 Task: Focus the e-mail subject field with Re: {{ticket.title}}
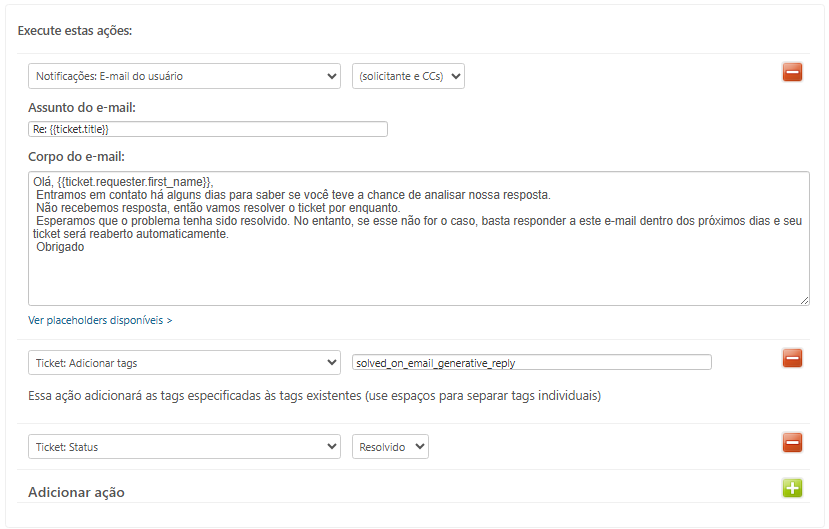[208, 129]
